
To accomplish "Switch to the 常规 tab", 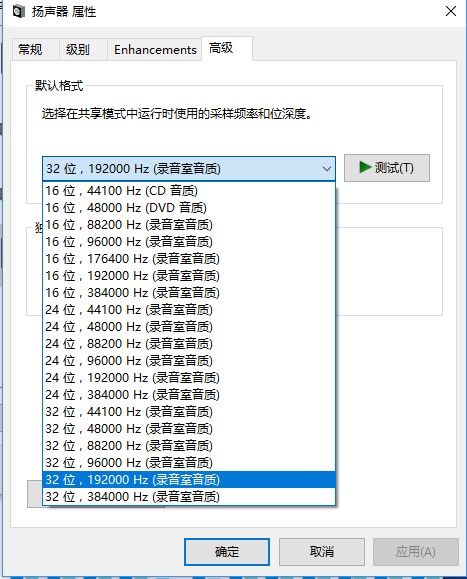I will click(30, 49).
